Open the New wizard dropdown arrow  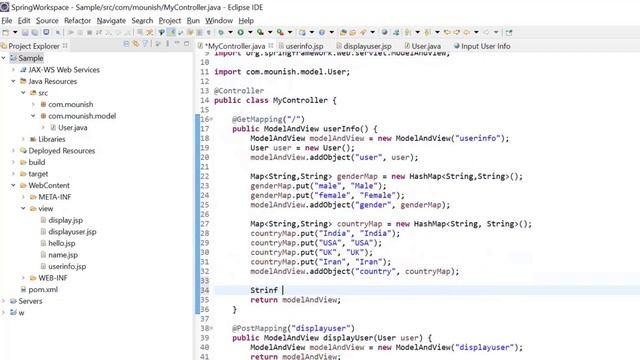15,32
